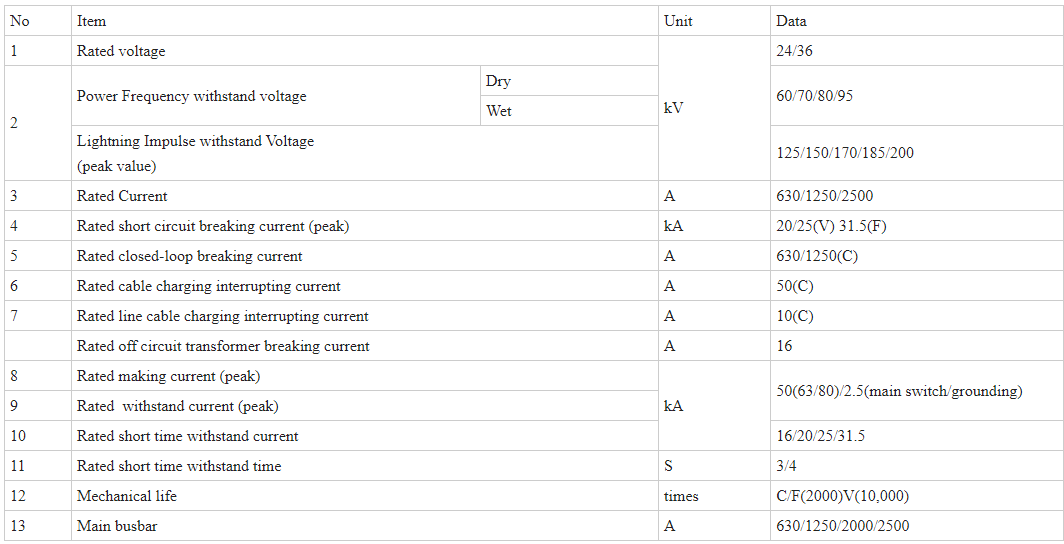1064x544 pixels.
Task: Click the '50(C)' data cell
Action: [x=917, y=286]
